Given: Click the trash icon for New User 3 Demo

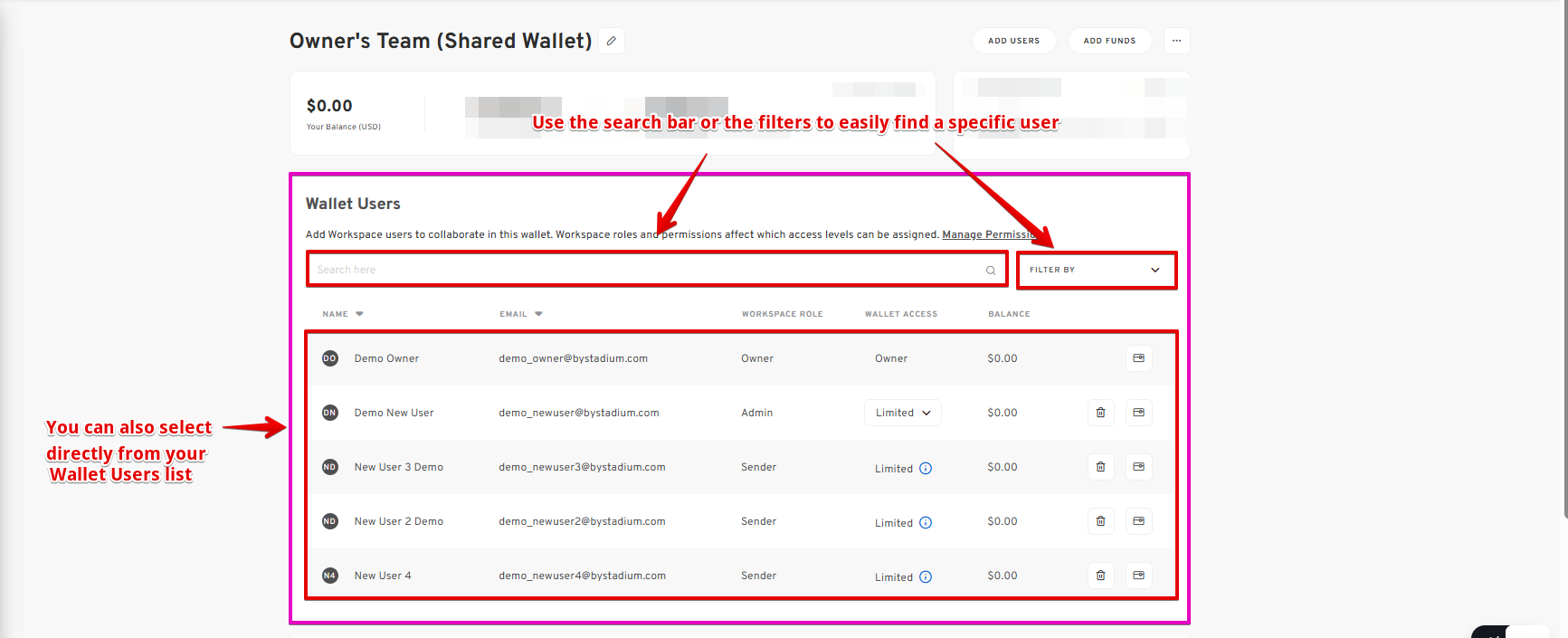Looking at the screenshot, I should 1100,467.
